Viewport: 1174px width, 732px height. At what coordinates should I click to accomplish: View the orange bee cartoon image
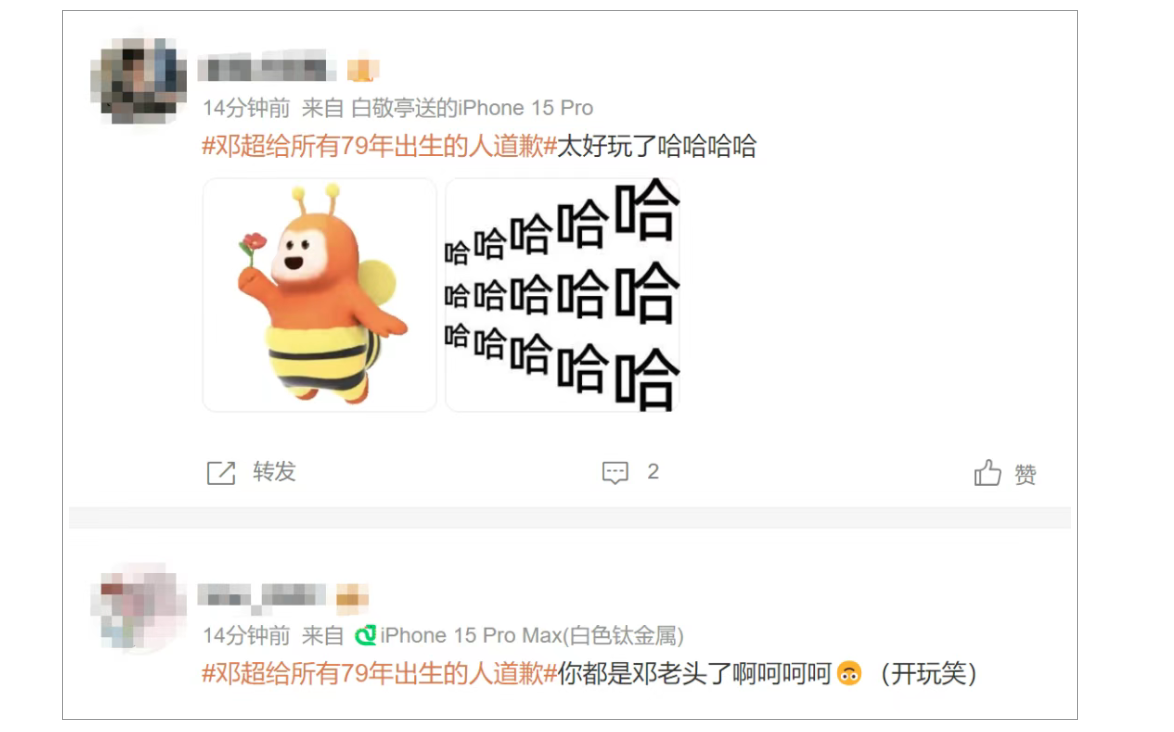[320, 295]
